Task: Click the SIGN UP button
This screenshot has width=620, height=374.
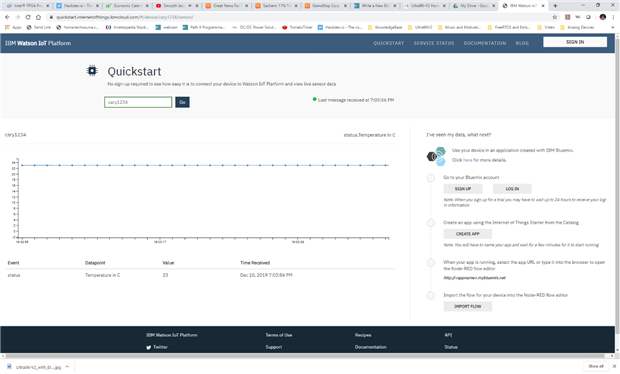Action: [x=463, y=189]
